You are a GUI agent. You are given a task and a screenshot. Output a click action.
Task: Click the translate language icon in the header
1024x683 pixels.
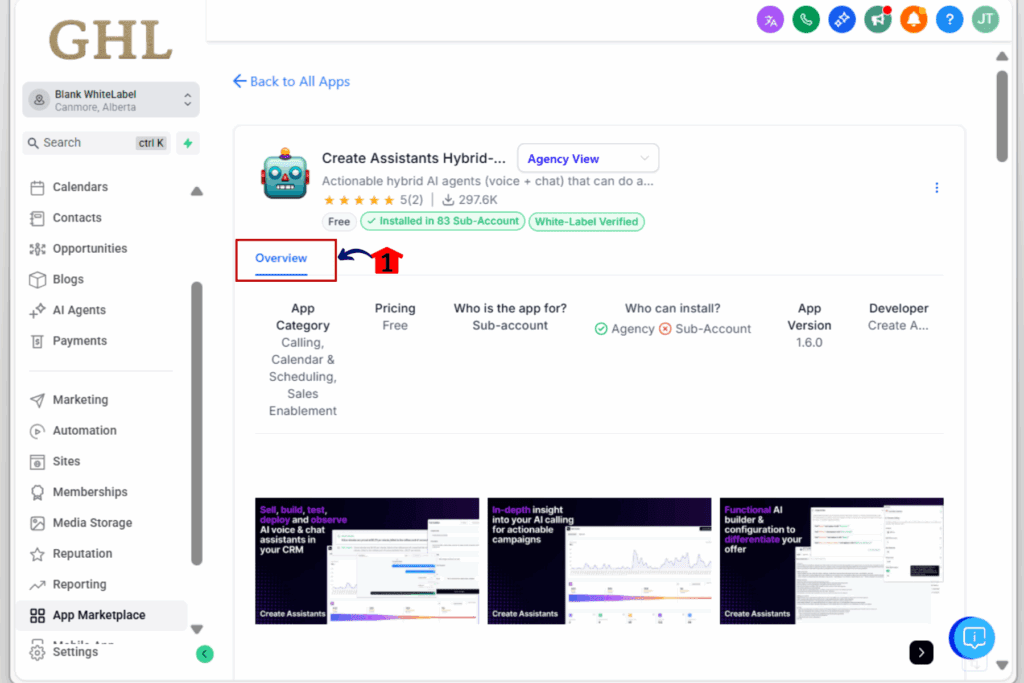click(x=769, y=19)
